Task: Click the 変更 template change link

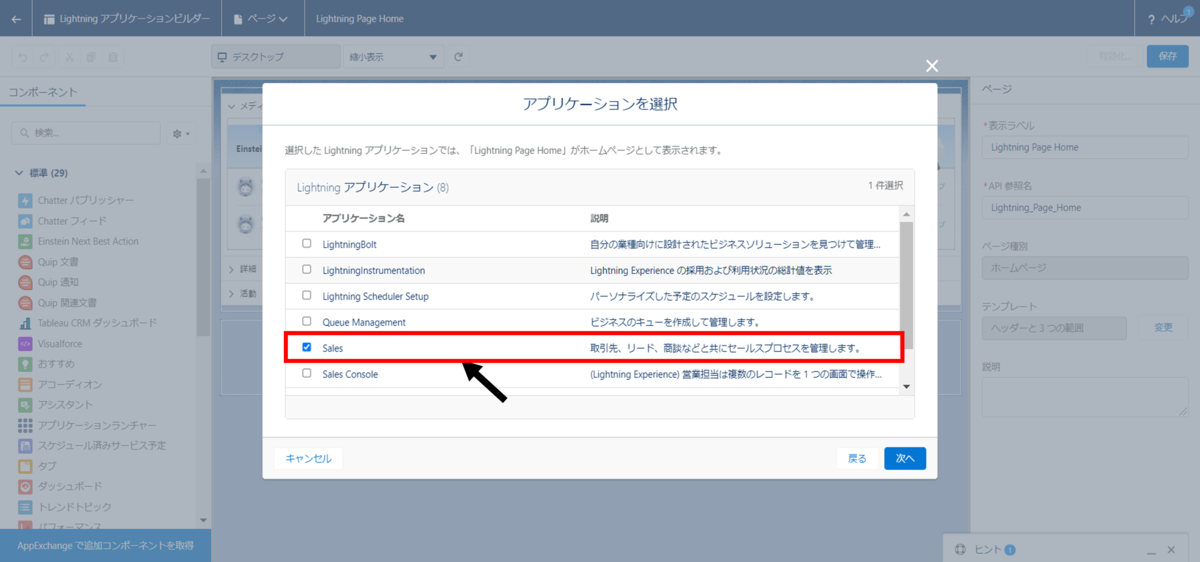Action: 1163,327
